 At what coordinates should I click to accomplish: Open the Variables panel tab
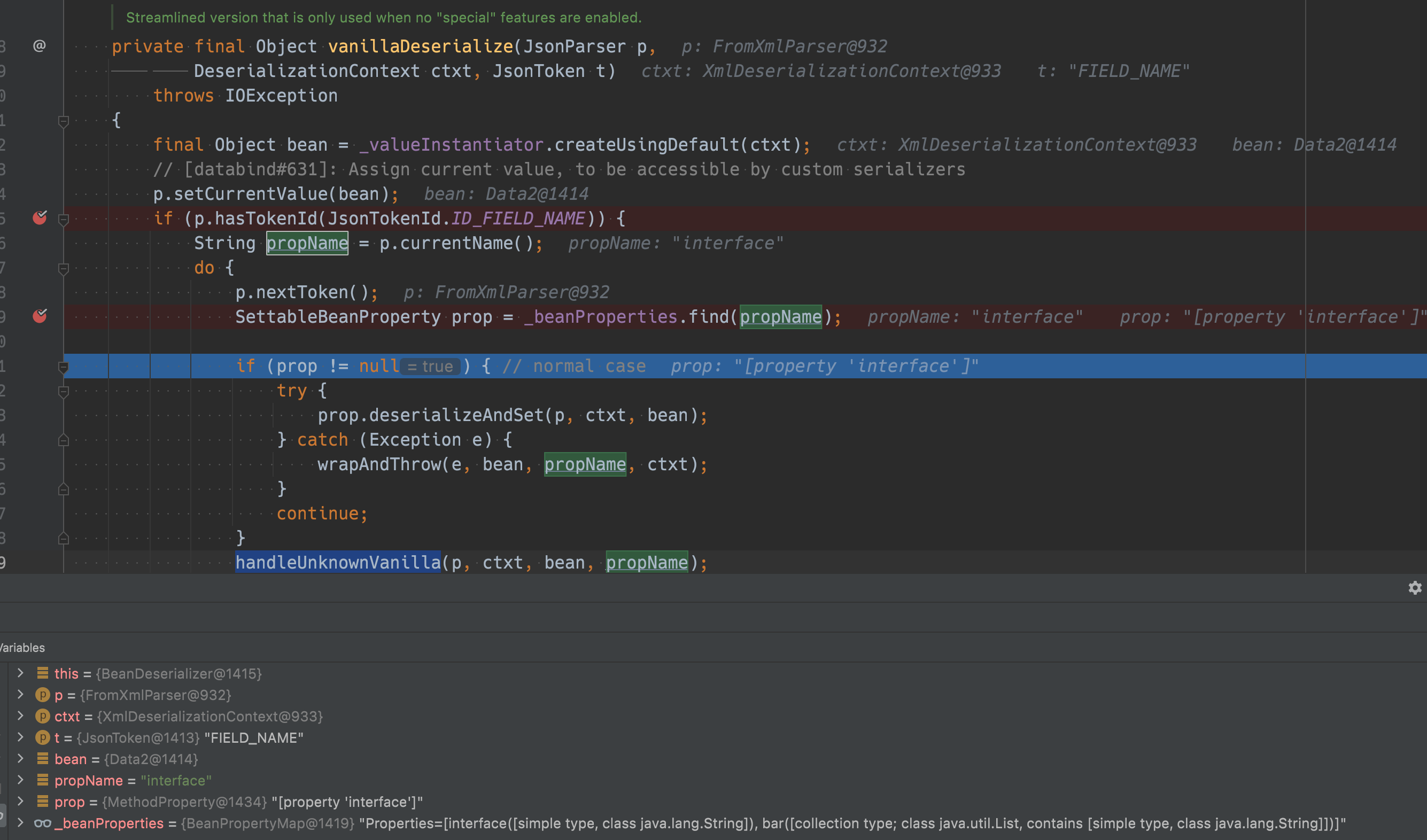(22, 648)
